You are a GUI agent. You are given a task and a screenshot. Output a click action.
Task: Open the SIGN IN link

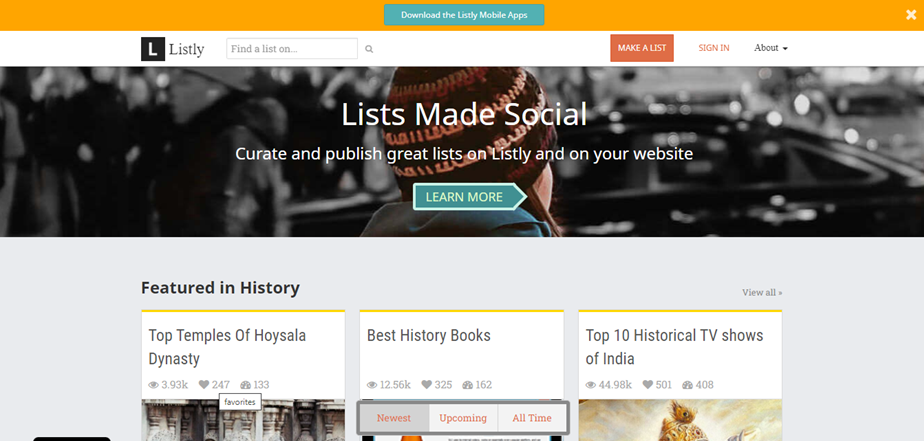(x=713, y=48)
